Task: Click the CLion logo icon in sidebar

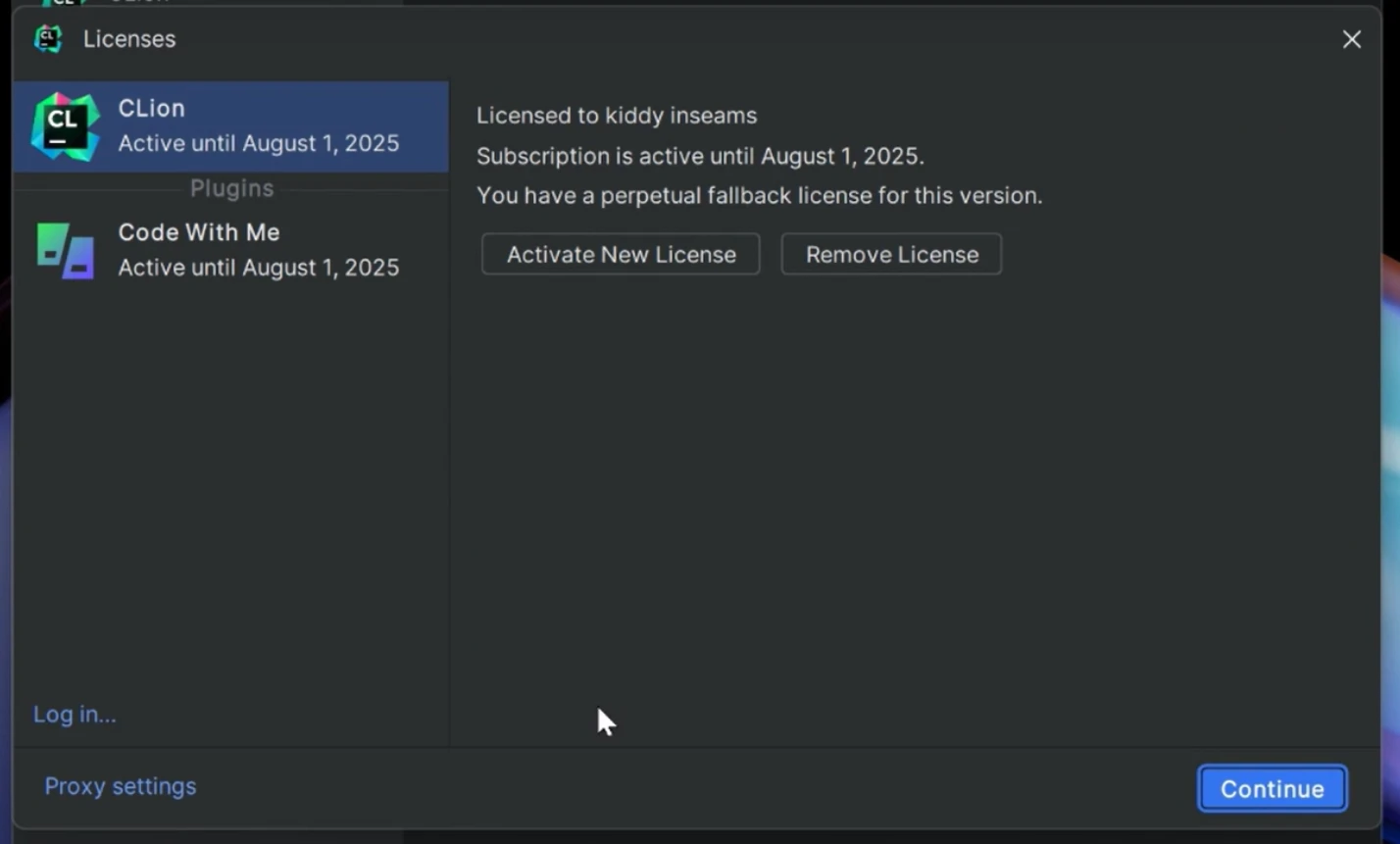Action: 65,127
